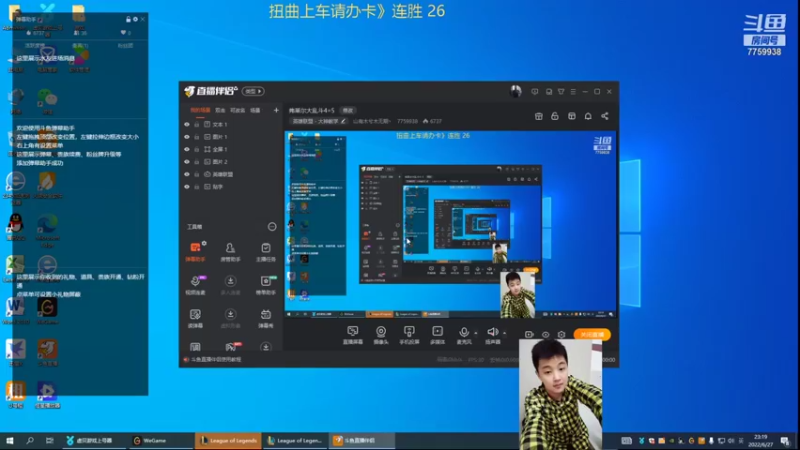Click the shirt skin icon in the title bar
The image size is (800, 450).
pyautogui.click(x=561, y=92)
